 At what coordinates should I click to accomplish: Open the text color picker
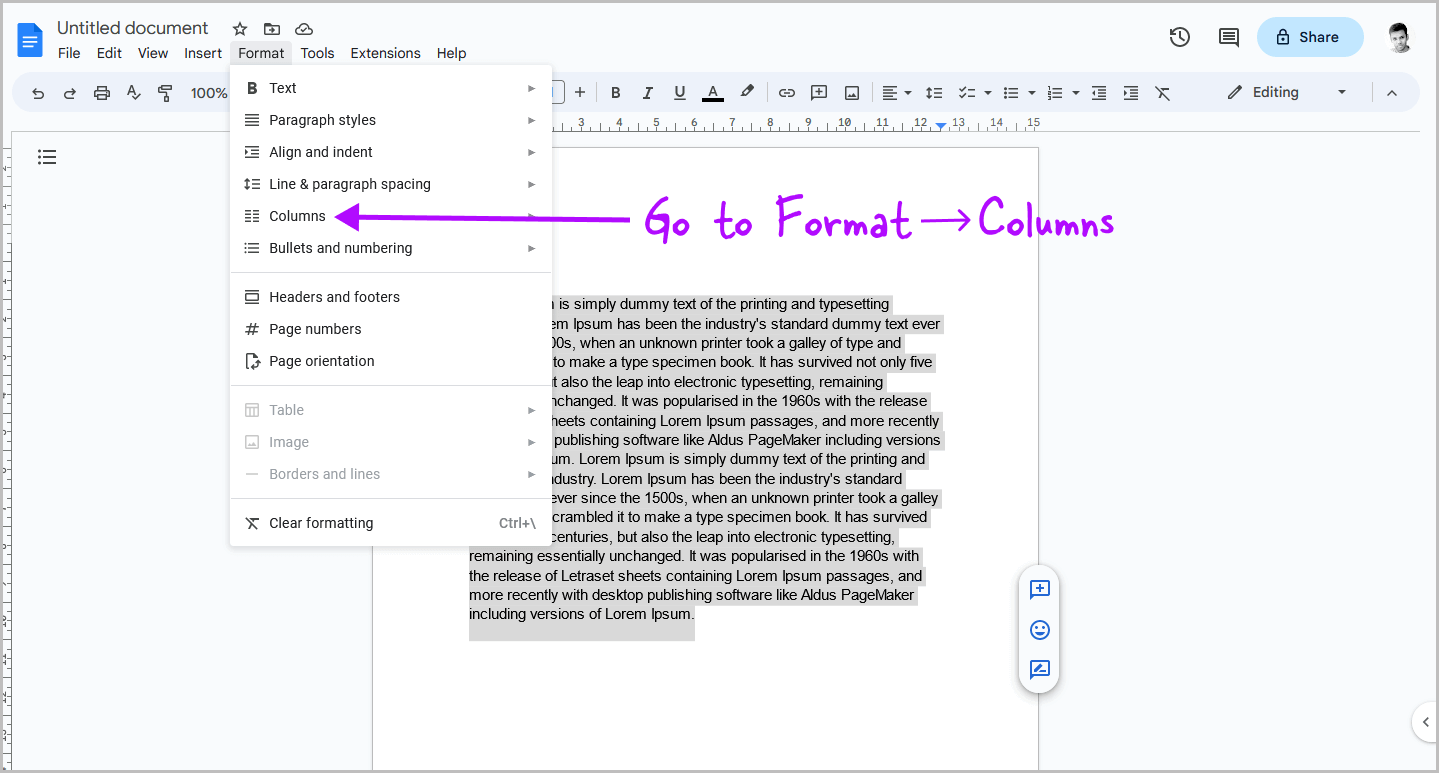click(x=712, y=92)
